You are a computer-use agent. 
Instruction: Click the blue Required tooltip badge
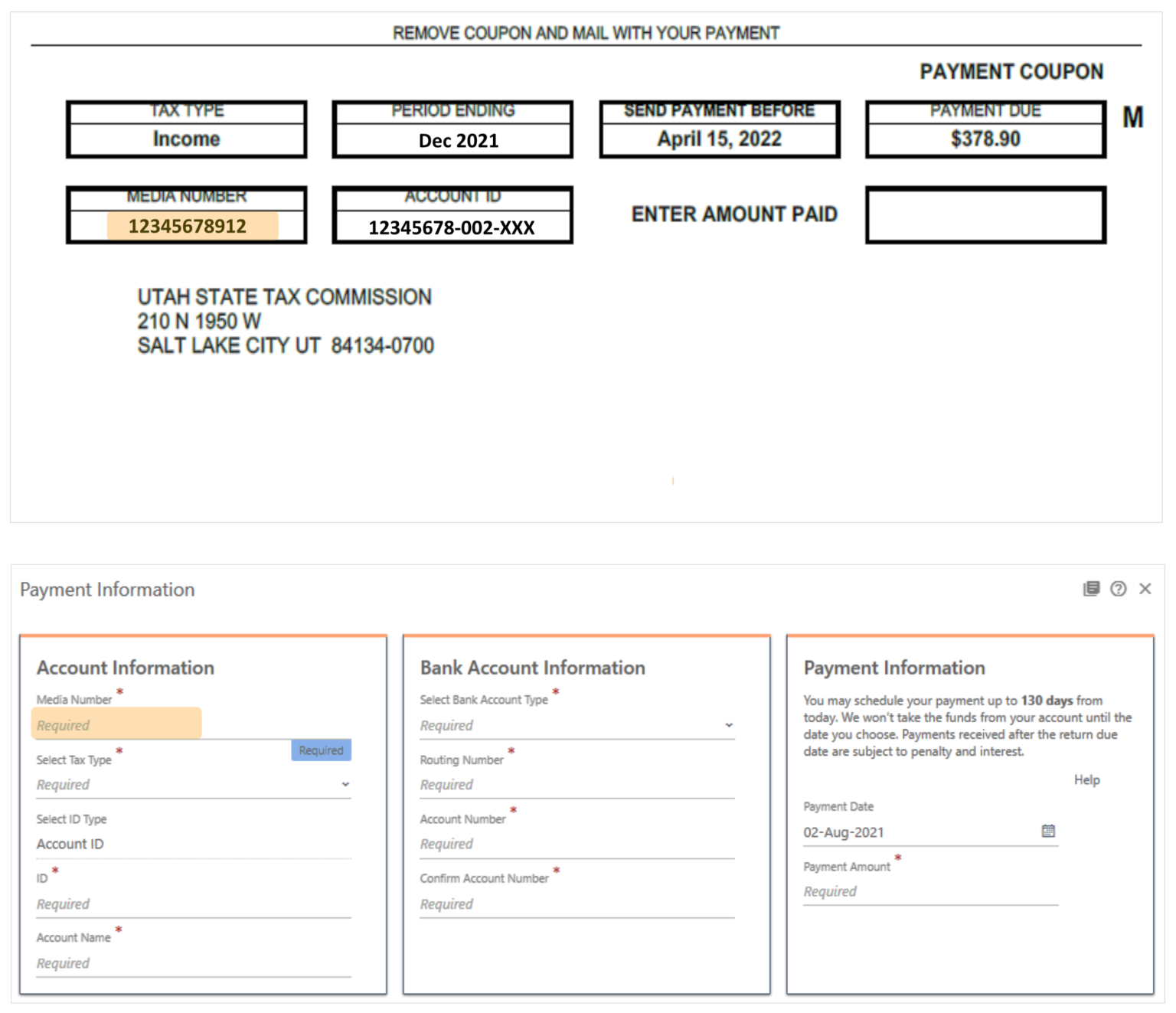pyautogui.click(x=321, y=750)
